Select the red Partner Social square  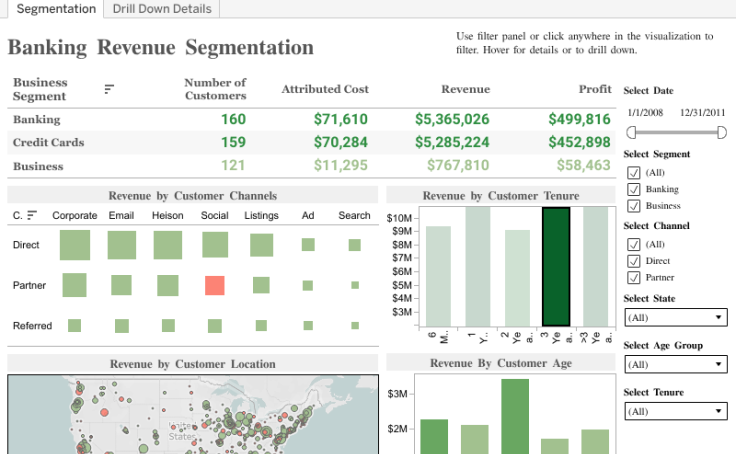pos(214,285)
